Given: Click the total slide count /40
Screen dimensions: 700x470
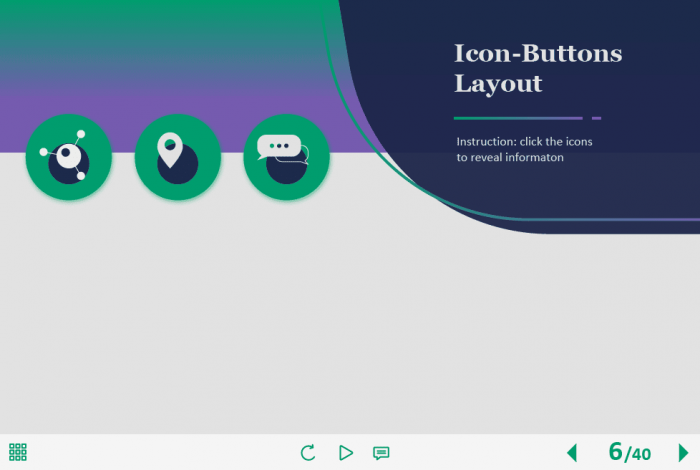Looking at the screenshot, I should pos(639,454).
